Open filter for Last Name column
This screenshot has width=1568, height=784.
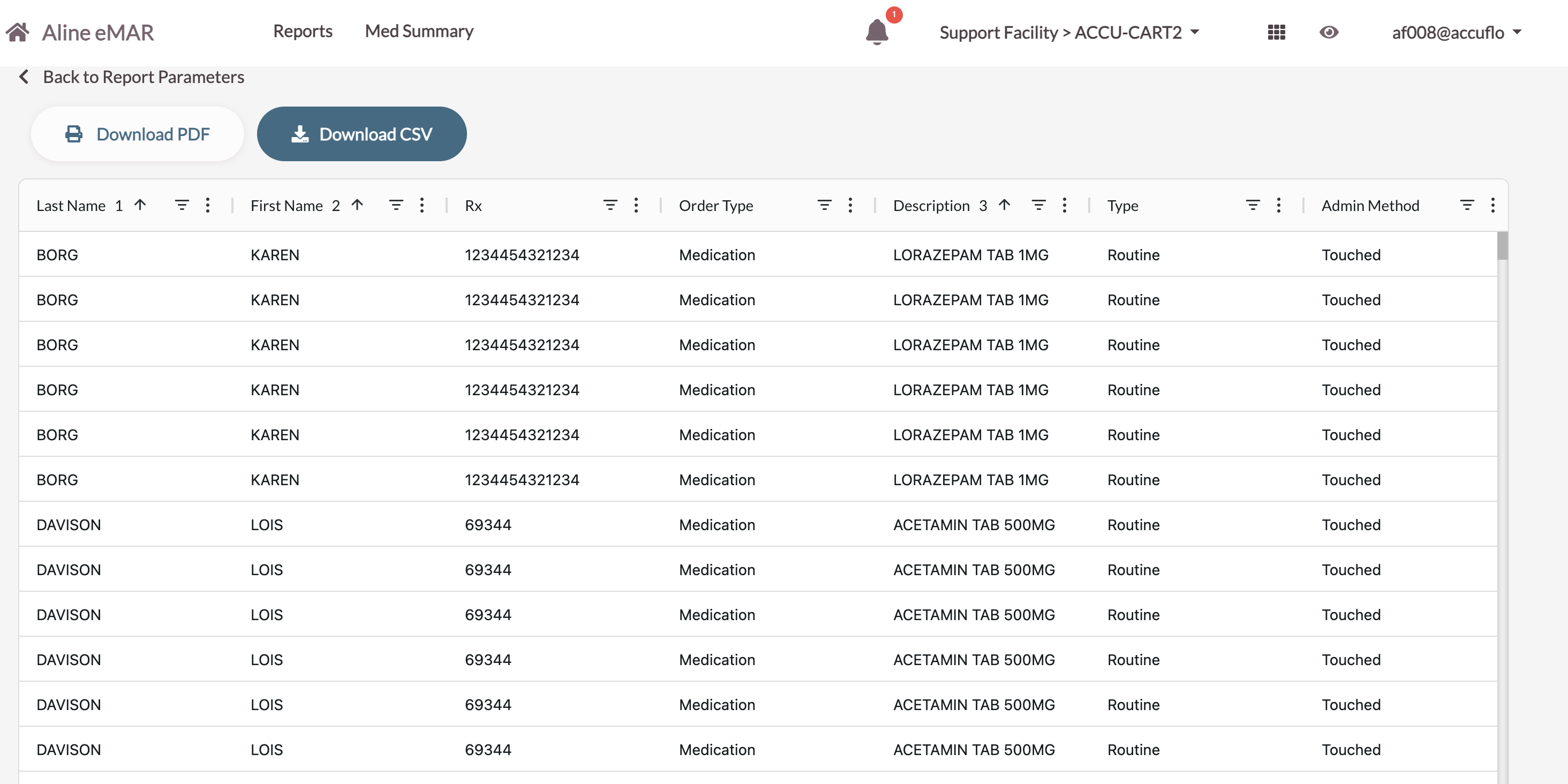(x=182, y=205)
